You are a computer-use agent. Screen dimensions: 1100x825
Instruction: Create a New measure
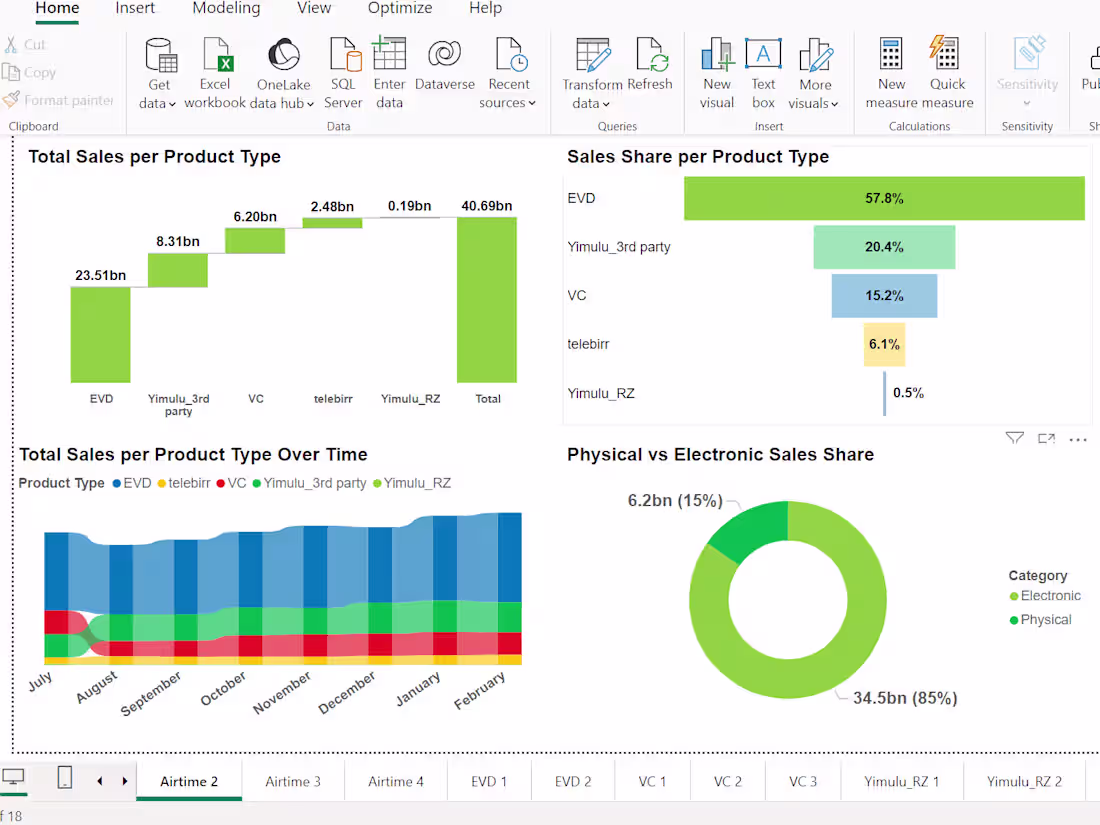[891, 55]
